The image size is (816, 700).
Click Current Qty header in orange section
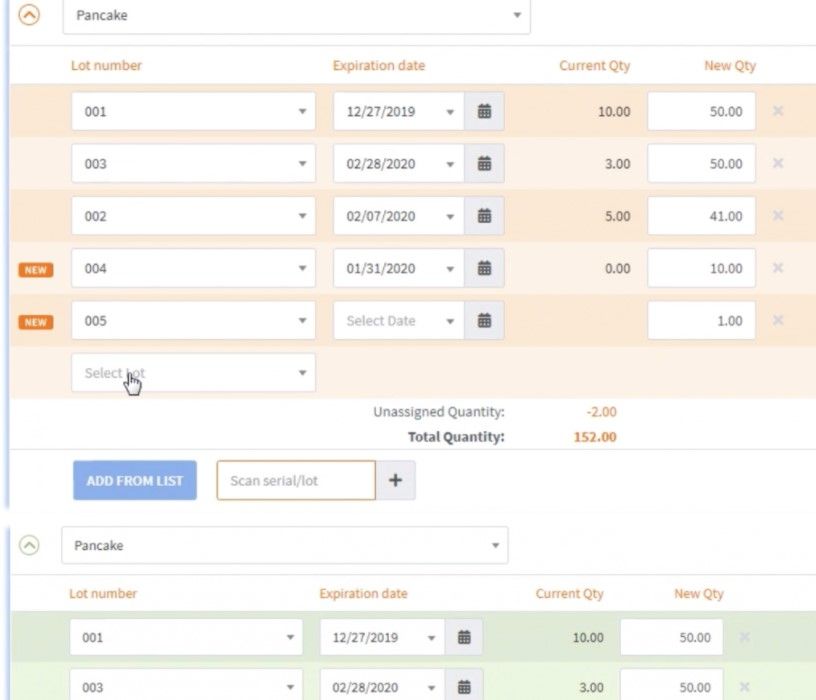pyautogui.click(x=594, y=66)
